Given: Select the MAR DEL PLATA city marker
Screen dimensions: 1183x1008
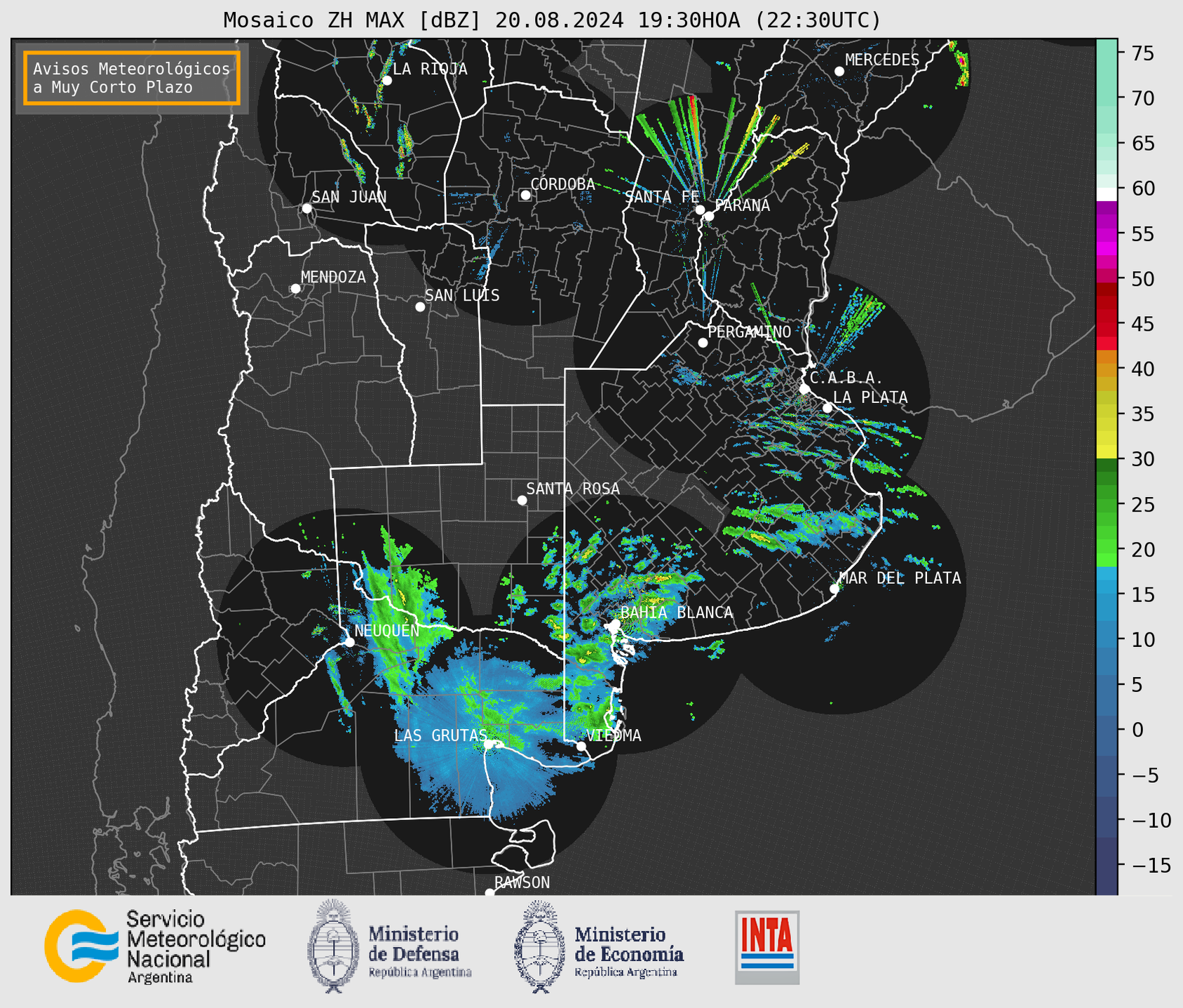Looking at the screenshot, I should (x=834, y=589).
